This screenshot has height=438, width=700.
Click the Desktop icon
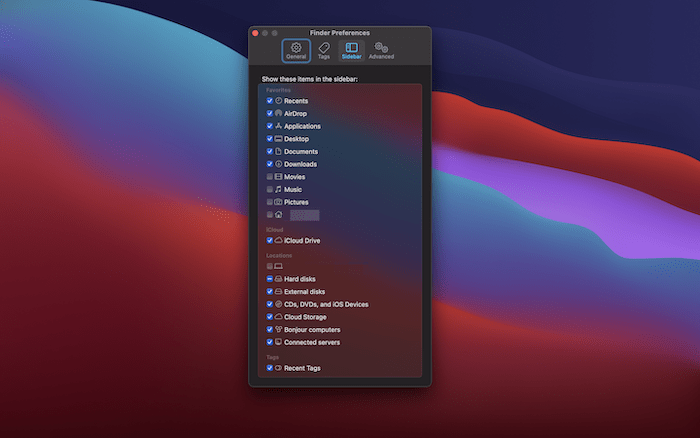click(279, 138)
